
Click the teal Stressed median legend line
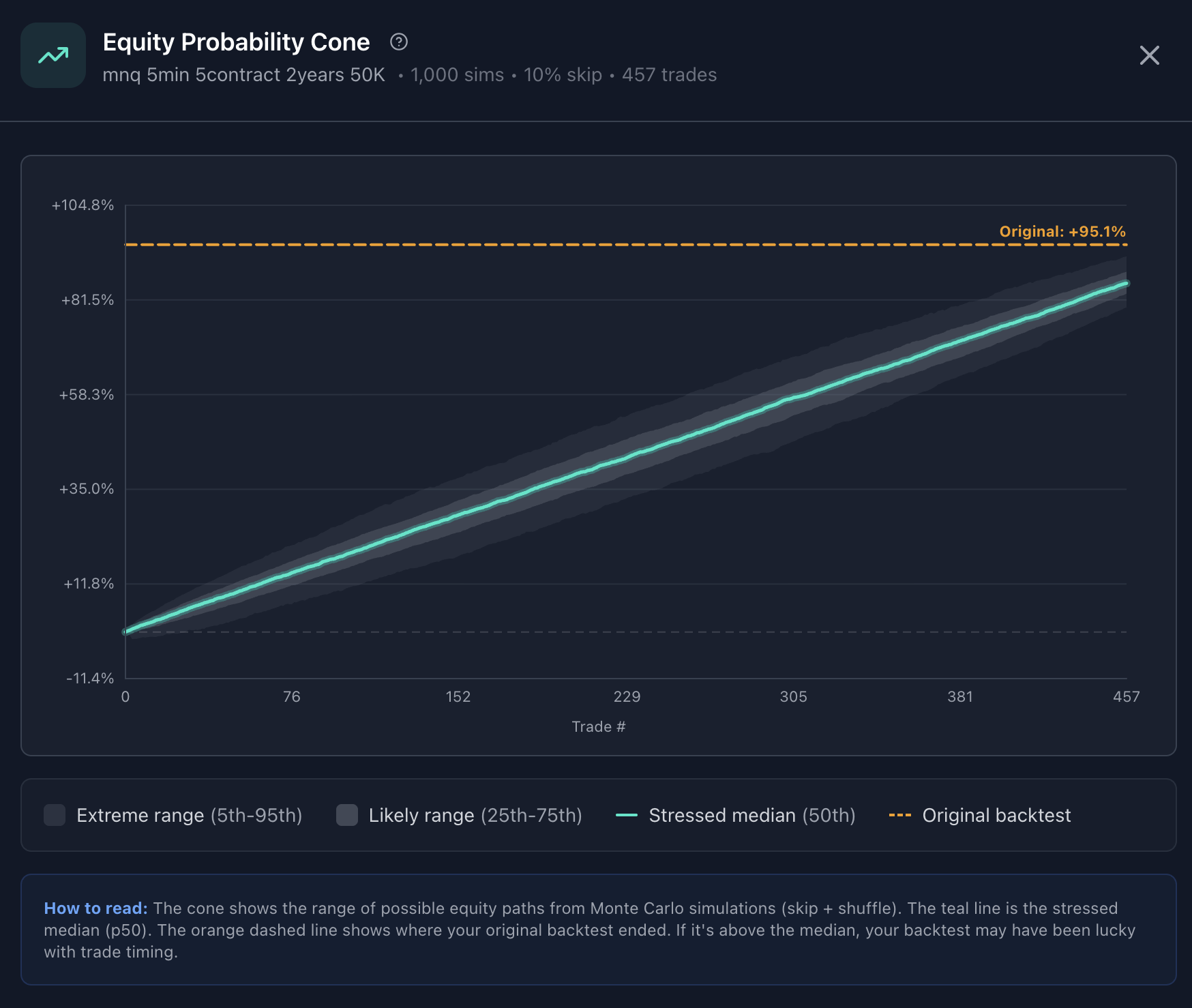(x=626, y=815)
